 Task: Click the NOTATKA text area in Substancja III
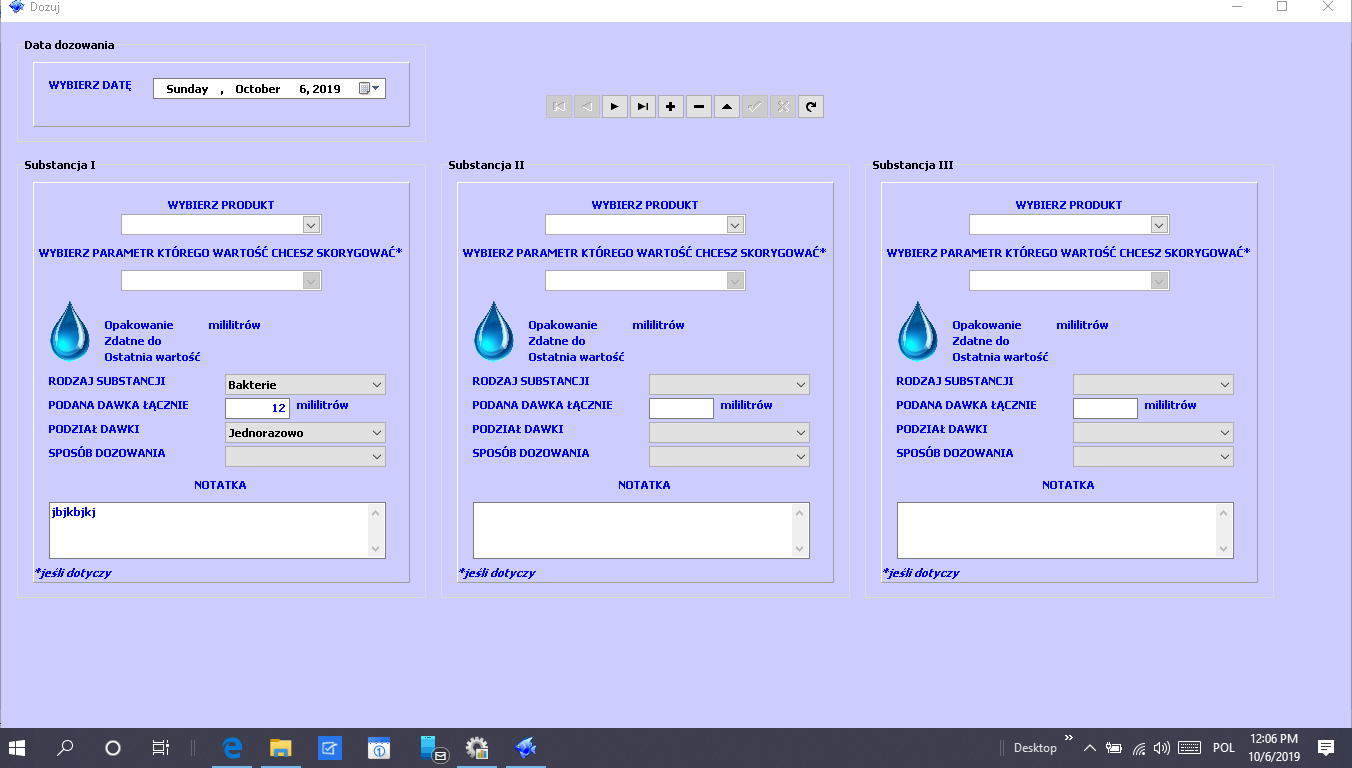tap(1056, 530)
